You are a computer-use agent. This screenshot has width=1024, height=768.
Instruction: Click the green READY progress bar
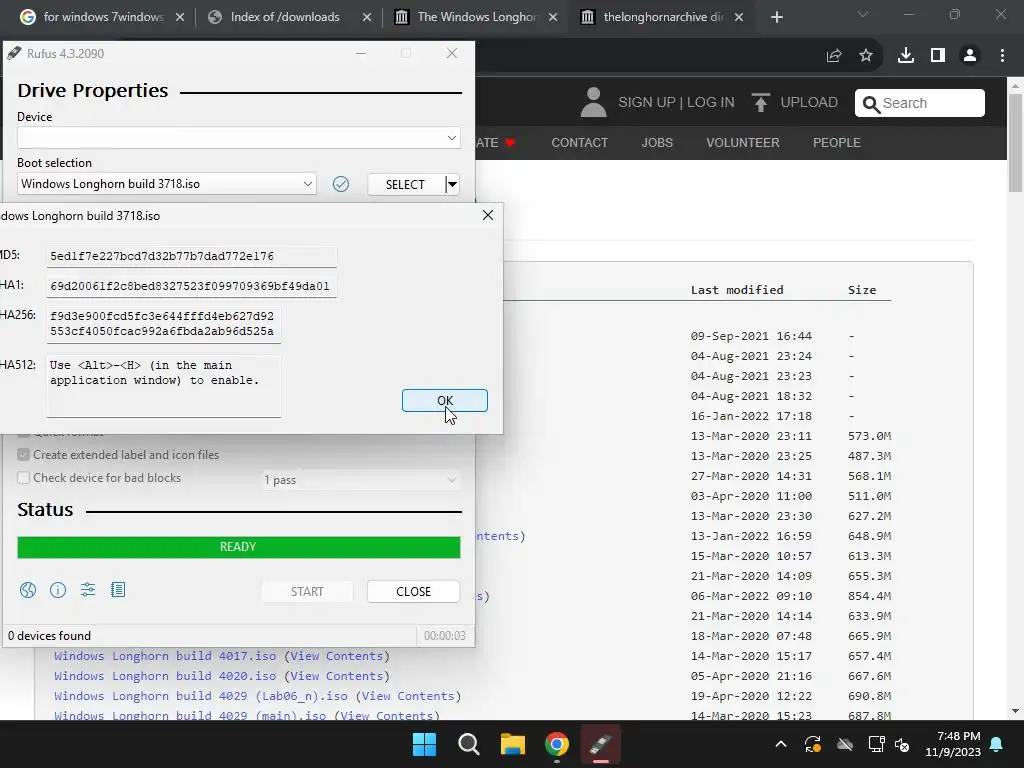pyautogui.click(x=238, y=547)
